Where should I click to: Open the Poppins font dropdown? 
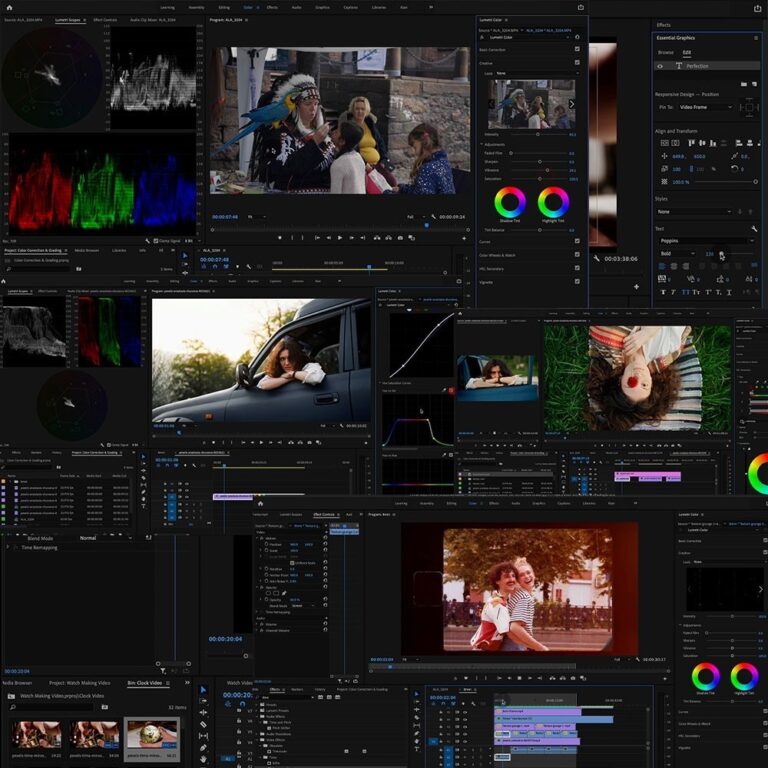(x=706, y=240)
